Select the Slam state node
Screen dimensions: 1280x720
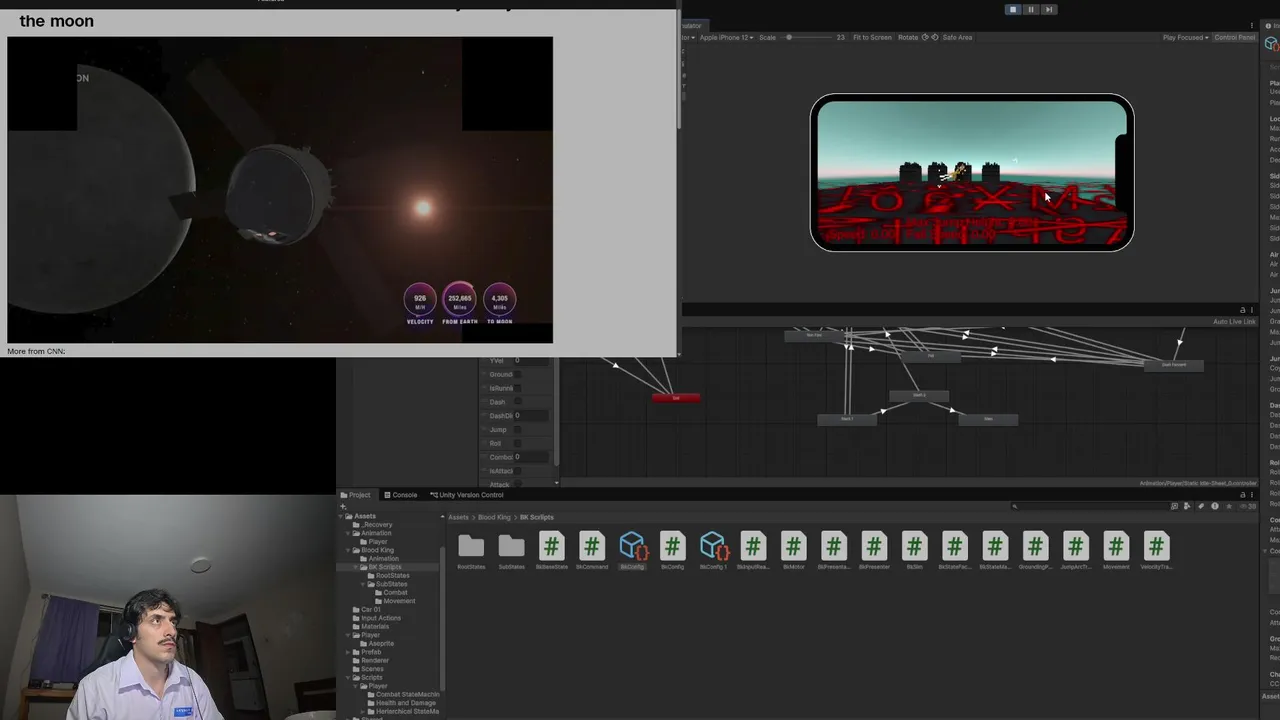(x=988, y=419)
